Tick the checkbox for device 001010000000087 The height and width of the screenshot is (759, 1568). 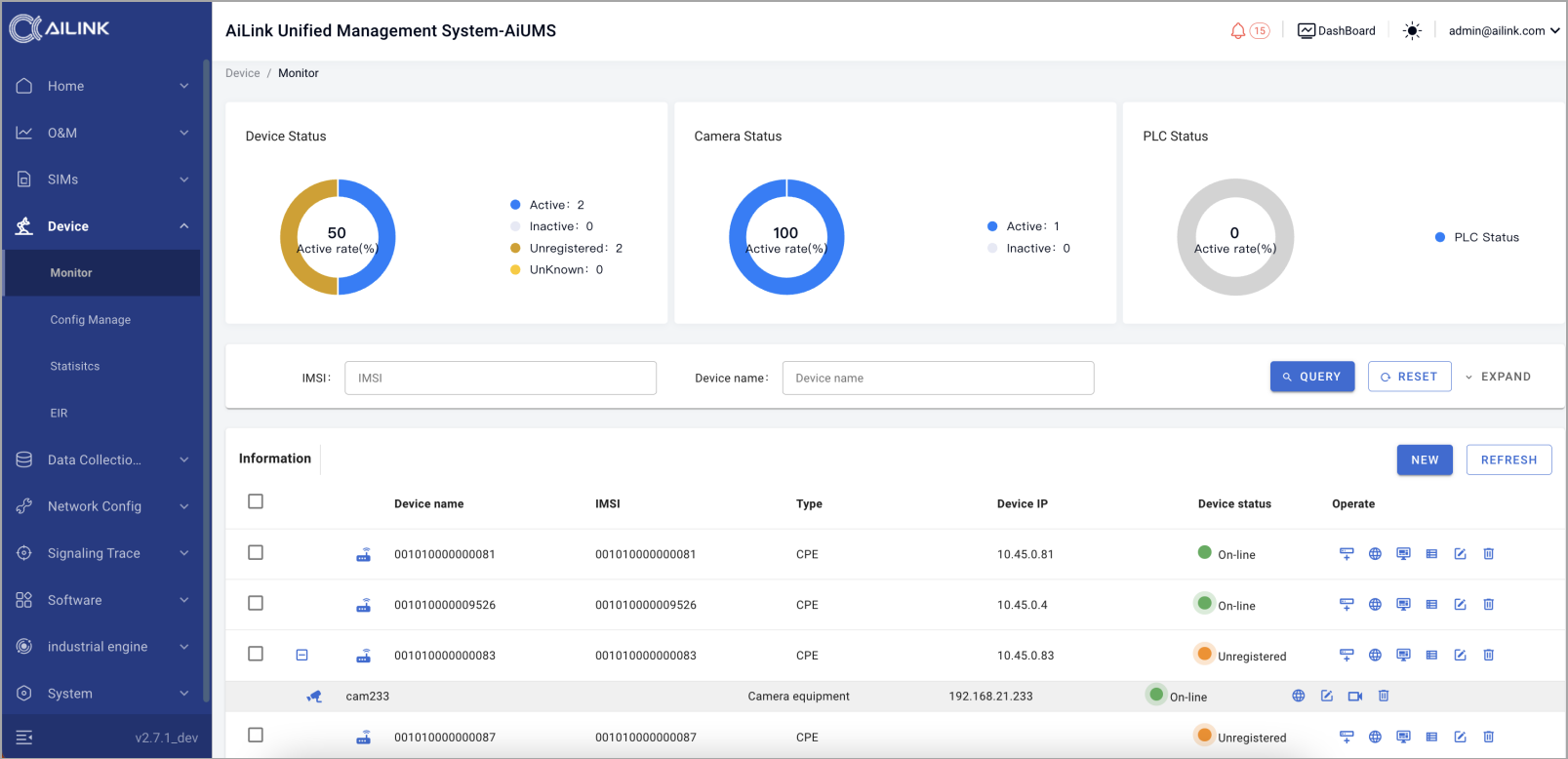(x=256, y=736)
